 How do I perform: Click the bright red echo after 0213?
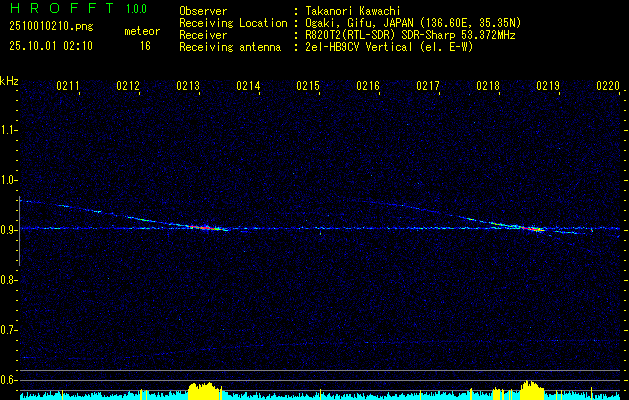203,227
